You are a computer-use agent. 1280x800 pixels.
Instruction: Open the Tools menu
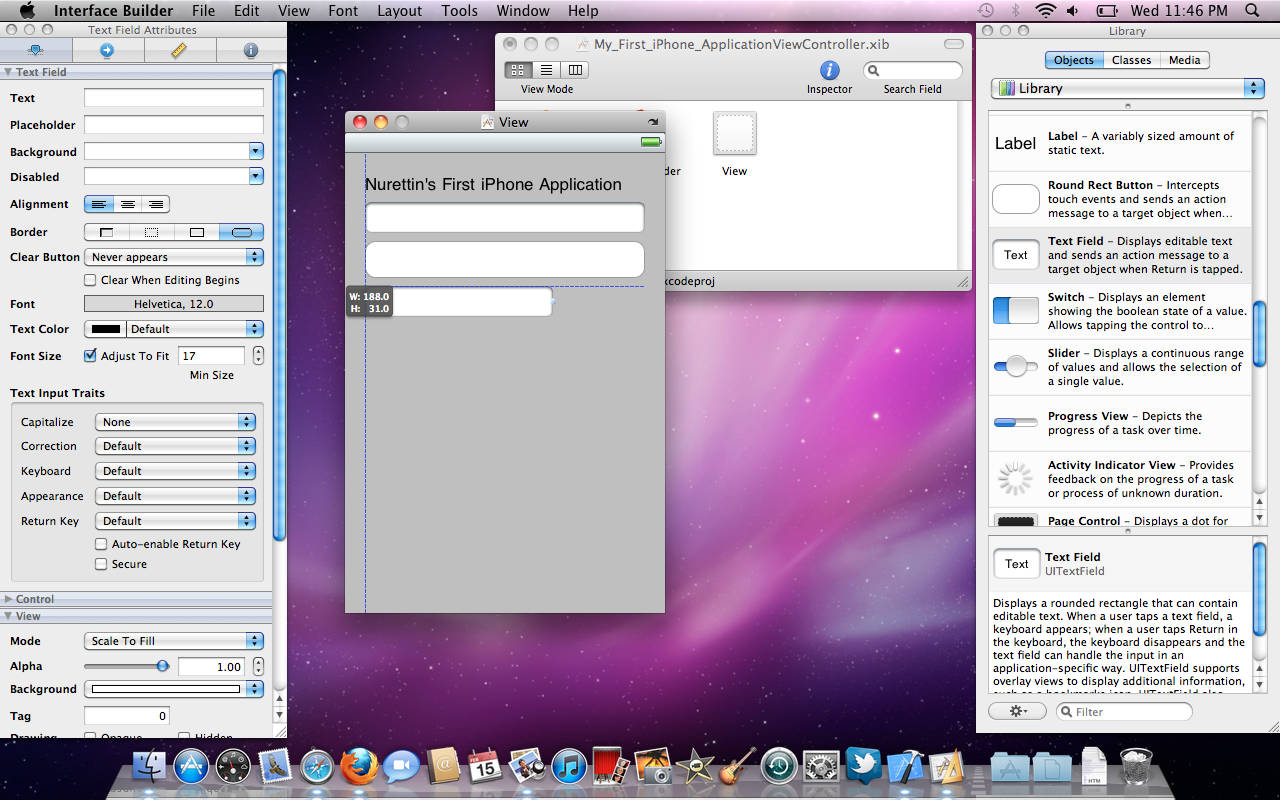459,11
